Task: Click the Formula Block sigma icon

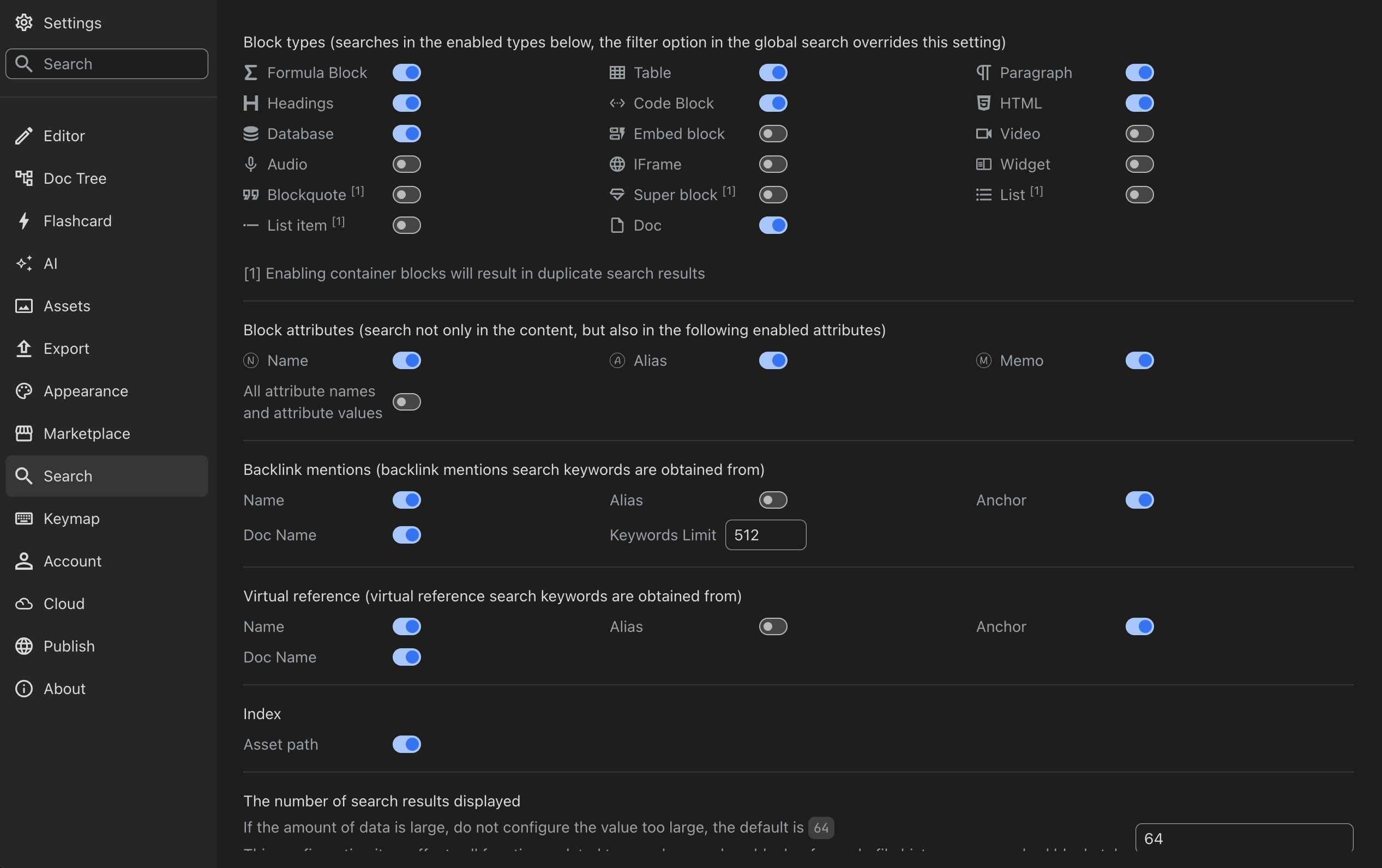Action: [250, 73]
